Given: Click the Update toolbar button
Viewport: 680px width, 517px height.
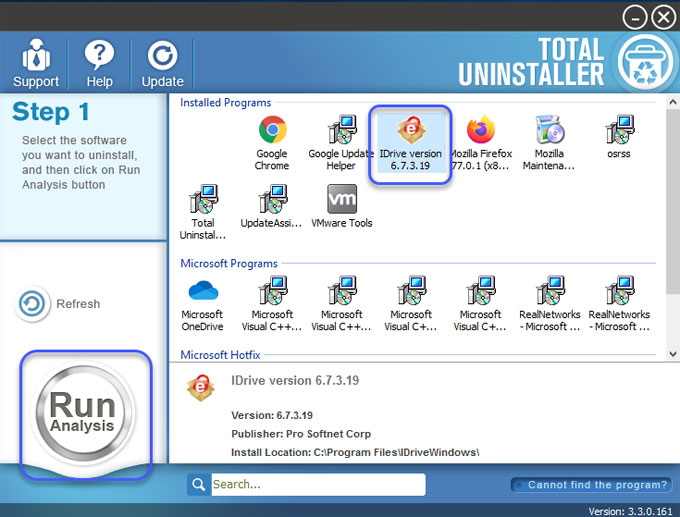Looking at the screenshot, I should tap(163, 63).
